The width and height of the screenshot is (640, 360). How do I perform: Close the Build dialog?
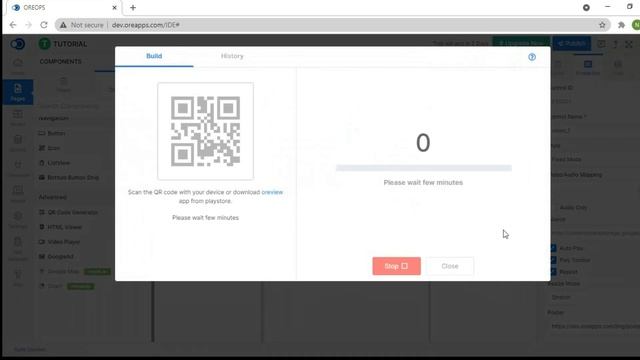[x=450, y=266]
